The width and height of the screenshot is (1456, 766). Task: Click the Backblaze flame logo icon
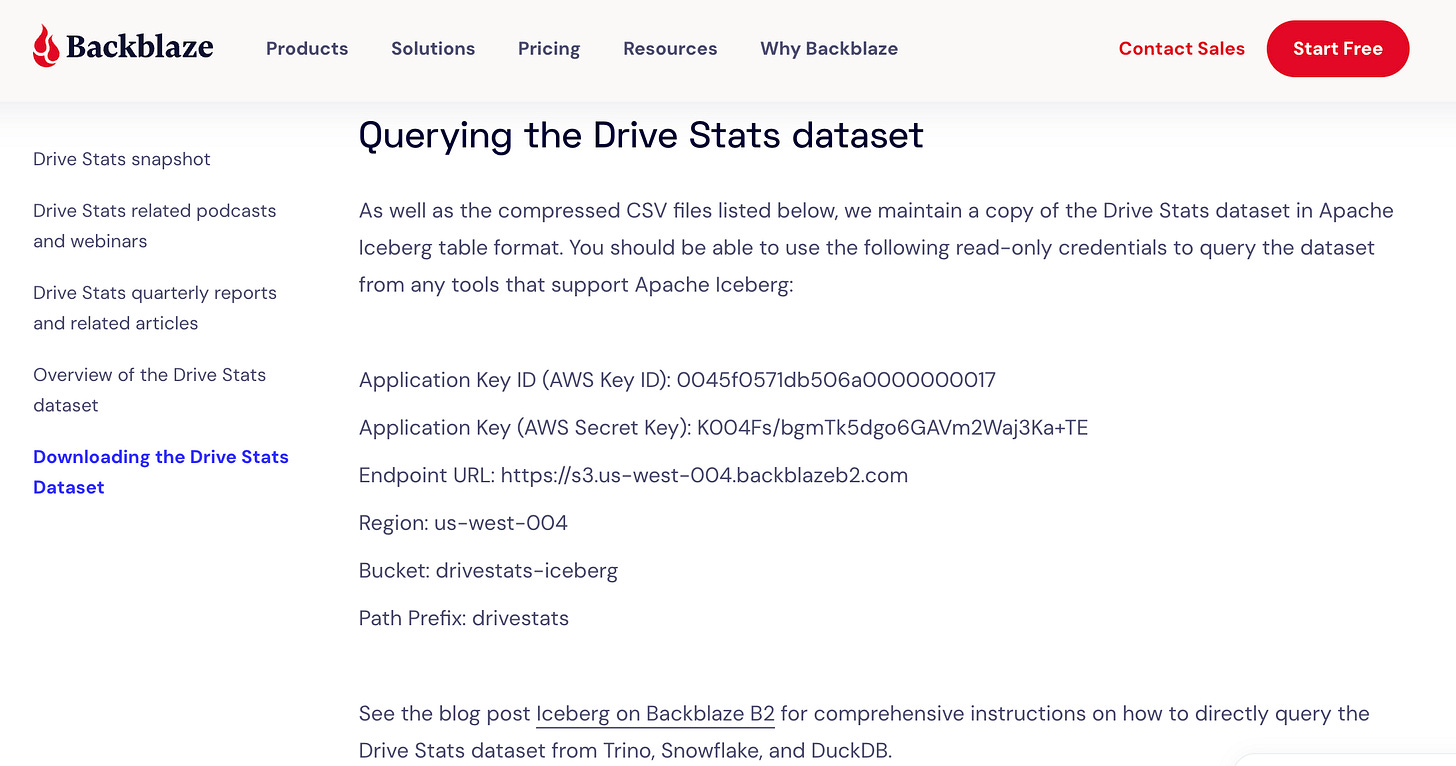point(45,47)
